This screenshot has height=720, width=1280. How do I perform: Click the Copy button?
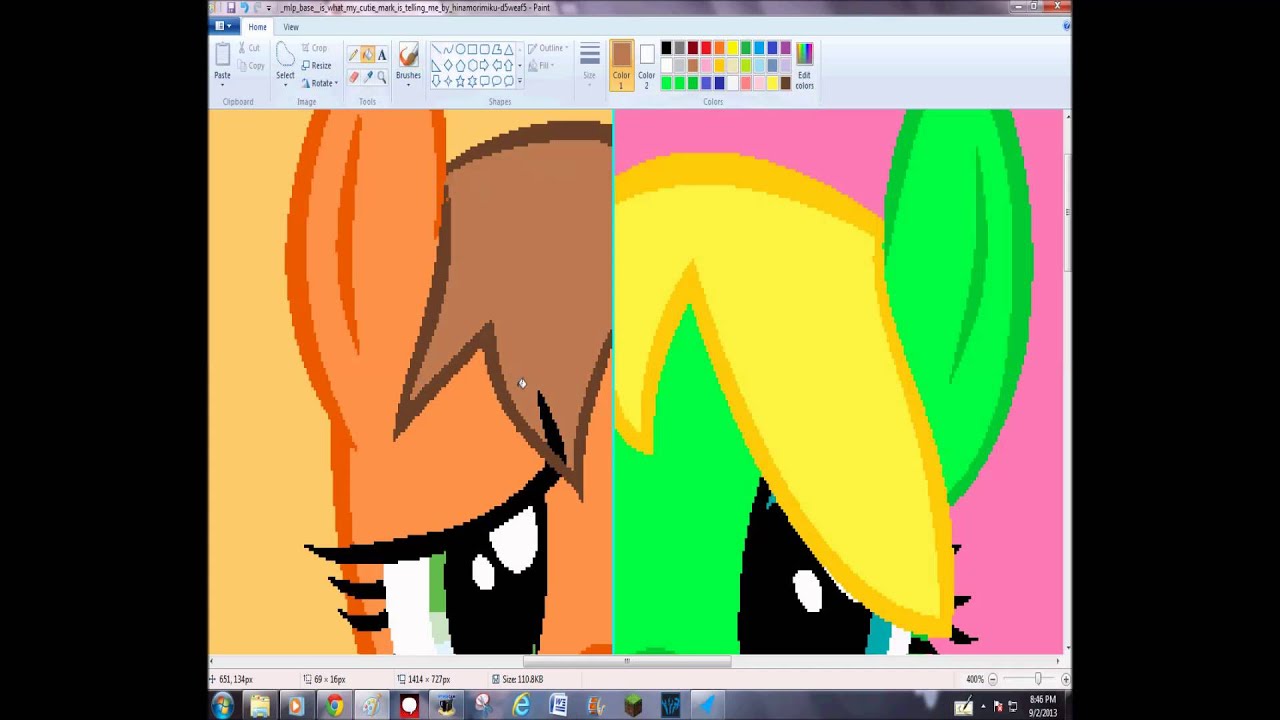tap(251, 66)
